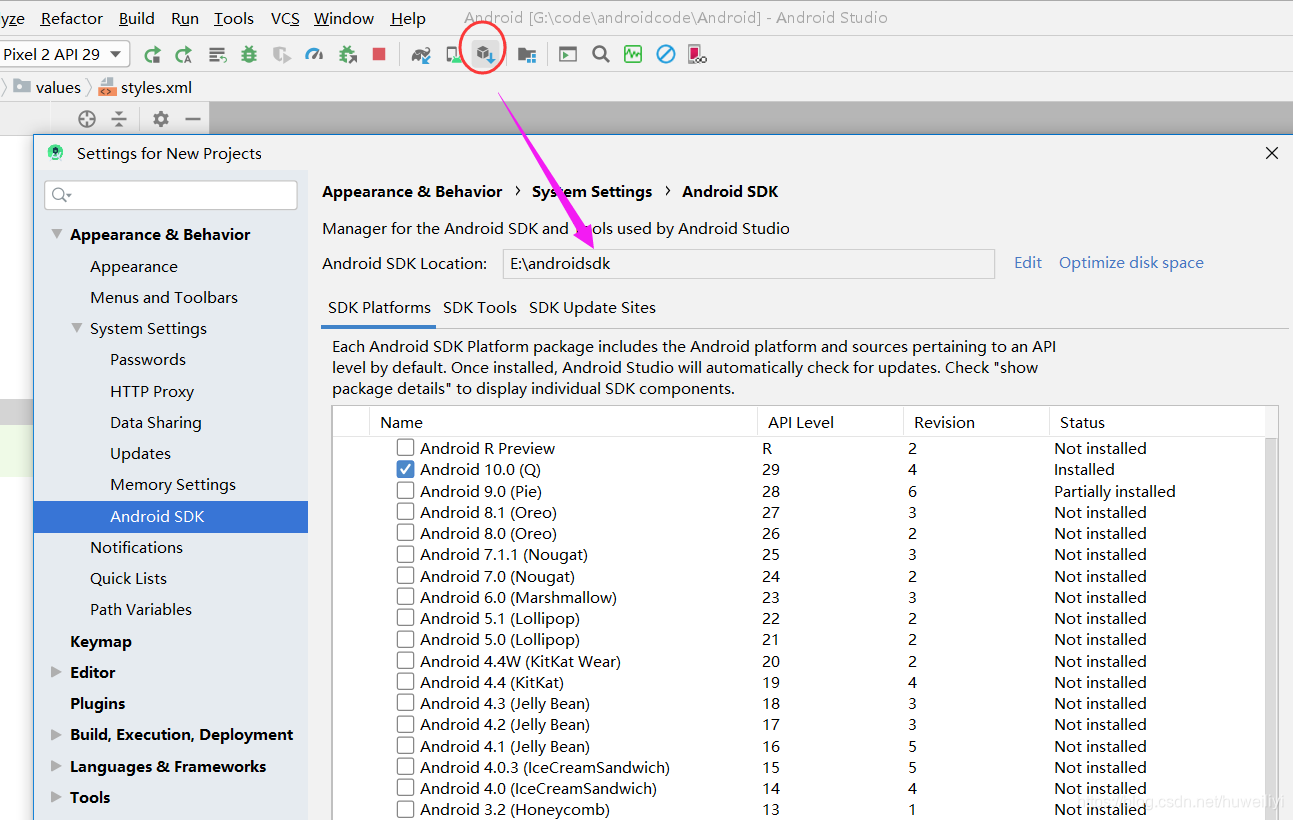Check the Android R Preview checkbox

pyautogui.click(x=405, y=448)
